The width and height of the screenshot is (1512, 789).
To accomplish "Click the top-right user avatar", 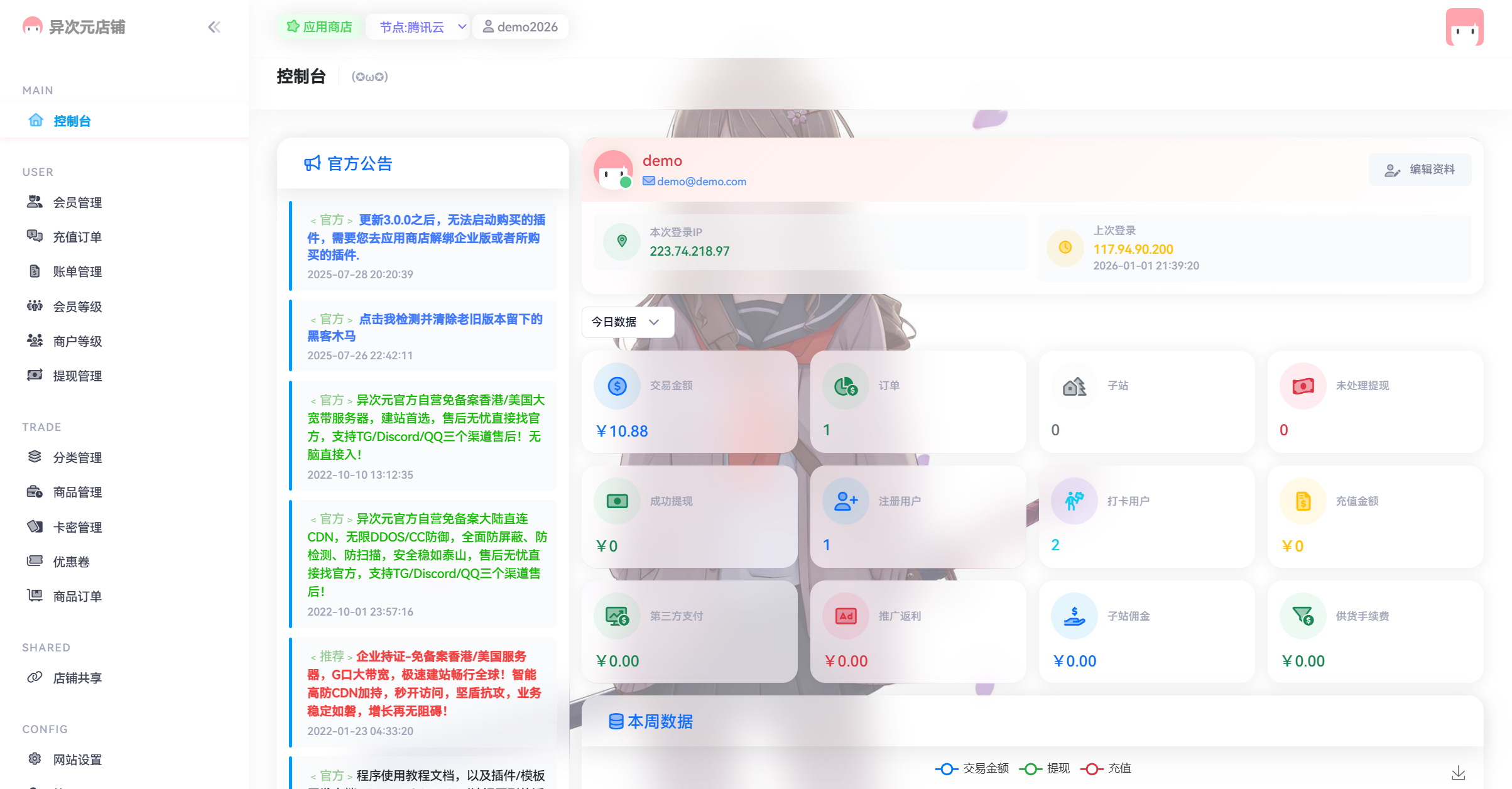I will point(1464,27).
